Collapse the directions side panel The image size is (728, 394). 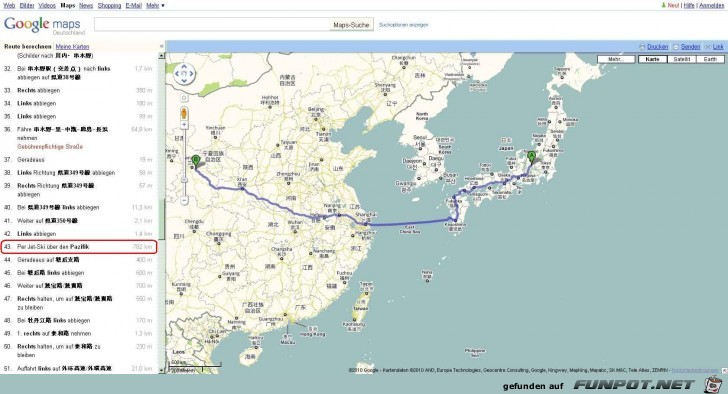click(162, 46)
